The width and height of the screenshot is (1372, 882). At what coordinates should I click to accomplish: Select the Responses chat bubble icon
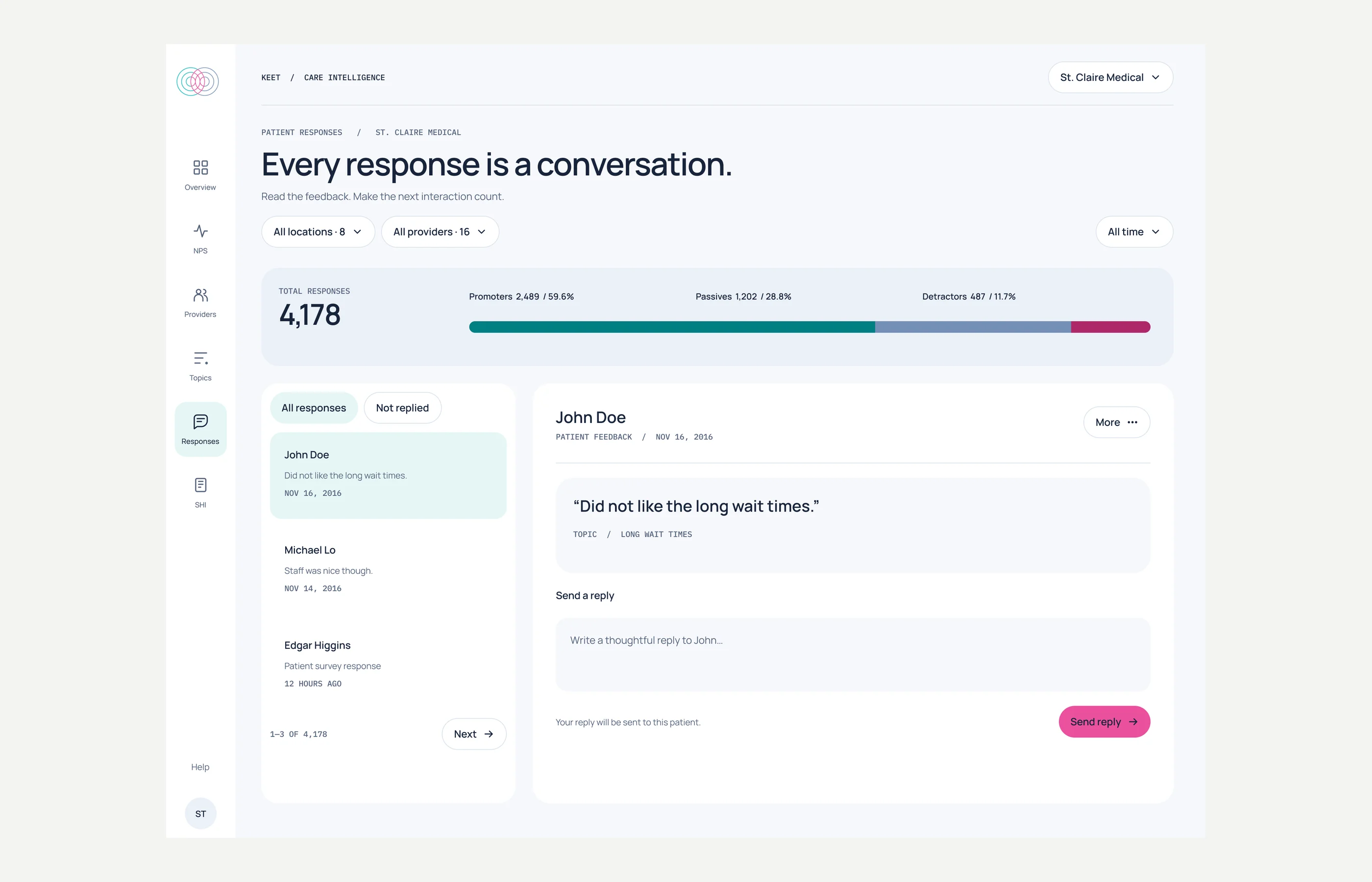(x=200, y=421)
